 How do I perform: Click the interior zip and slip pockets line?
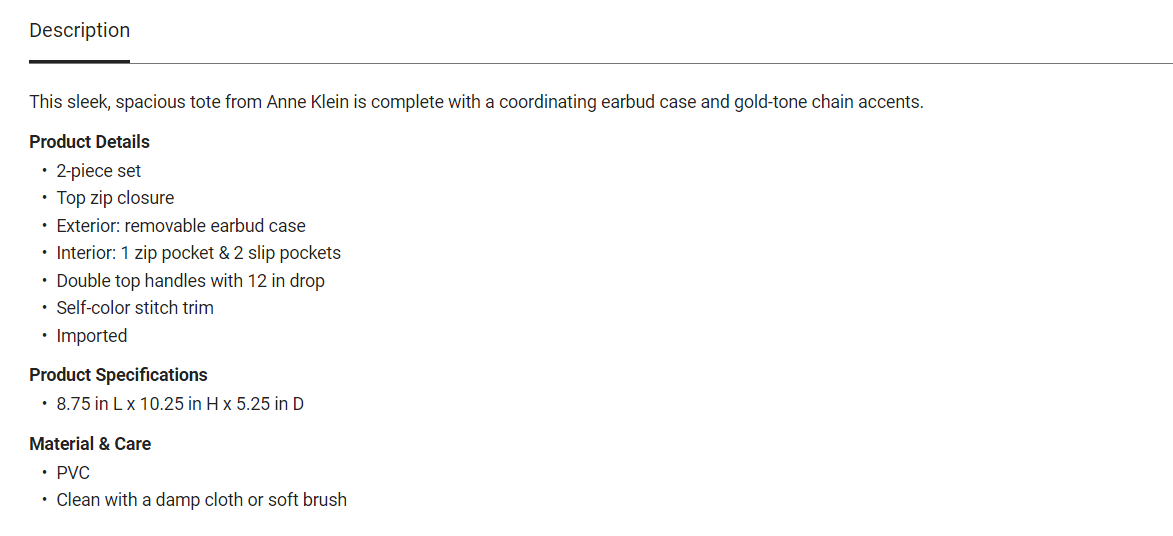(x=198, y=253)
